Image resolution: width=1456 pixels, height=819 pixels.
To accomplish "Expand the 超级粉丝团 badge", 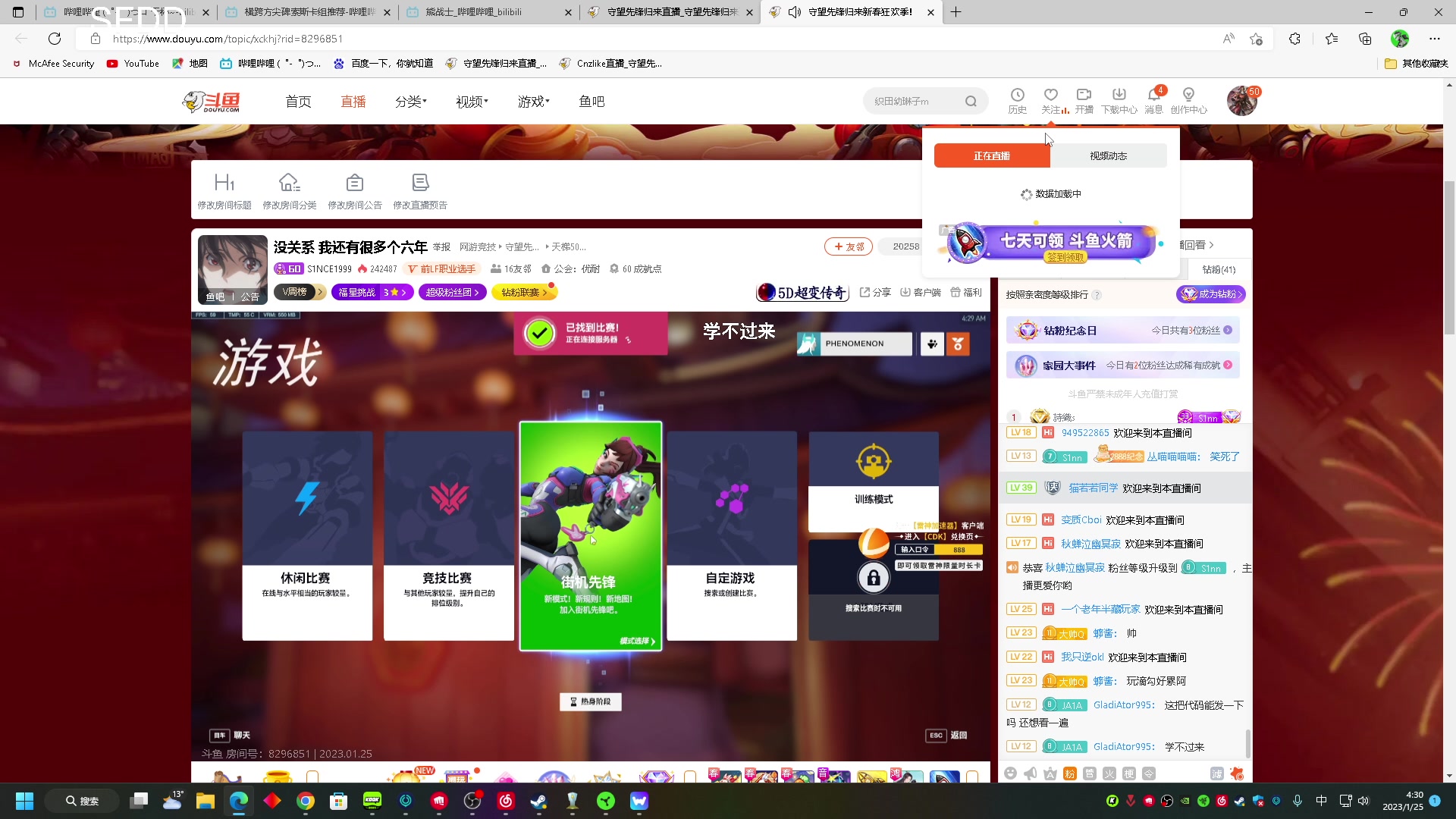I will [452, 292].
